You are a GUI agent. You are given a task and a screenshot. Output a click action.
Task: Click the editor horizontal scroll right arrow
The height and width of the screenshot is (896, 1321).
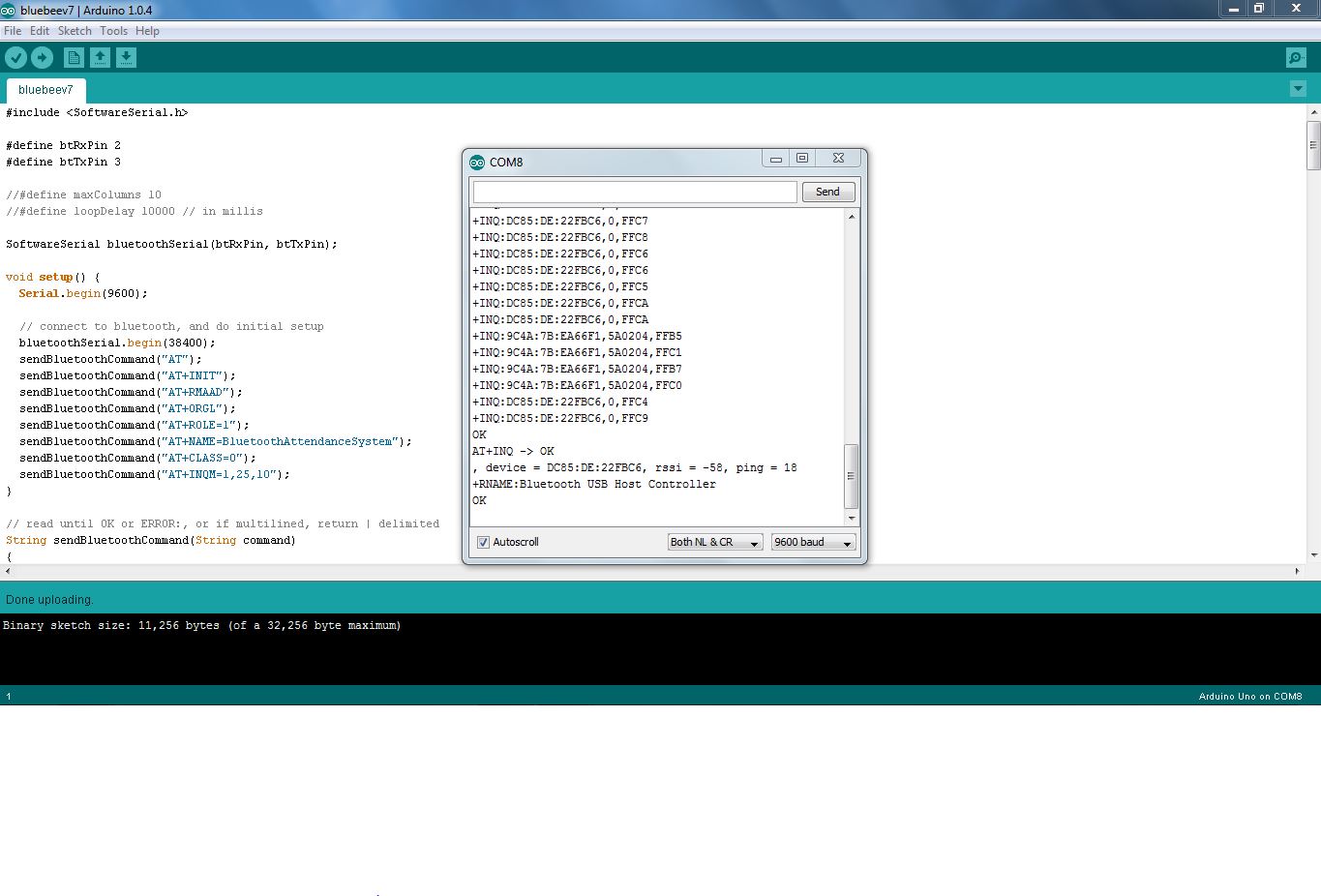click(1297, 571)
